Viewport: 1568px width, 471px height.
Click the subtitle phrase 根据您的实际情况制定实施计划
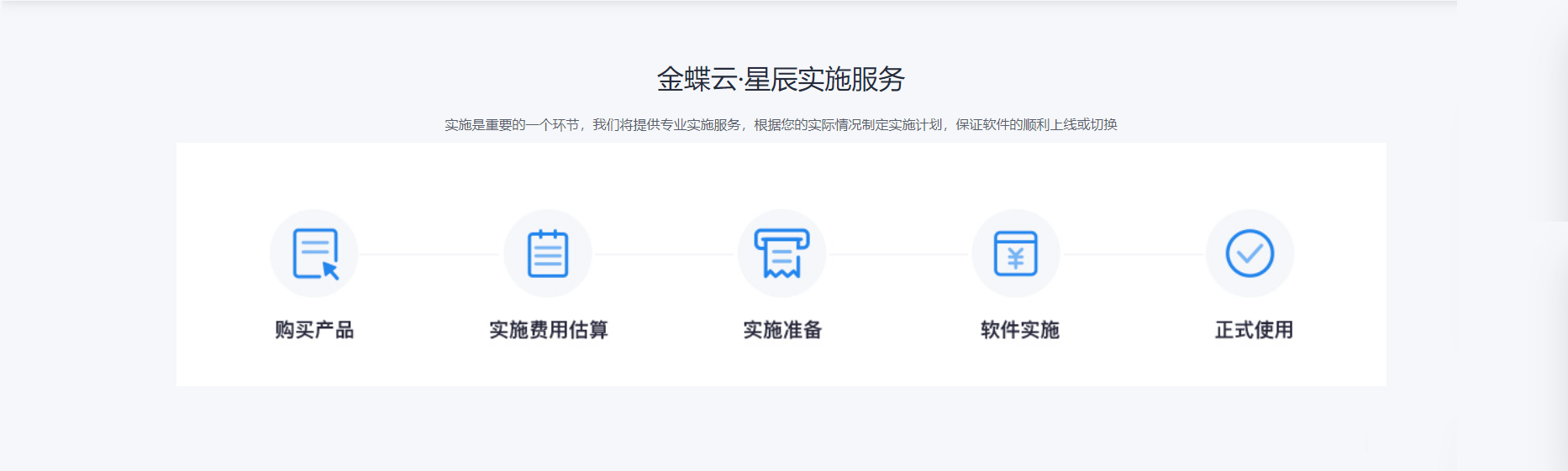pyautogui.click(x=848, y=125)
